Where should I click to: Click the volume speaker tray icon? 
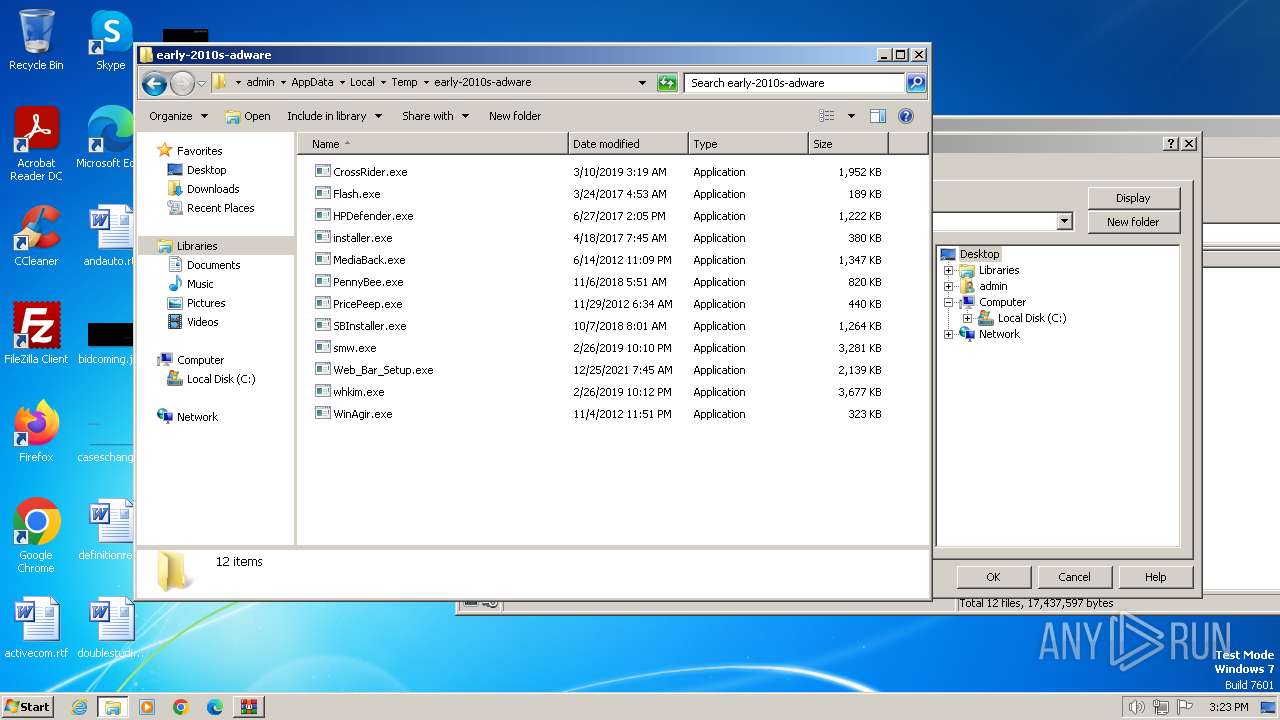(1136, 707)
